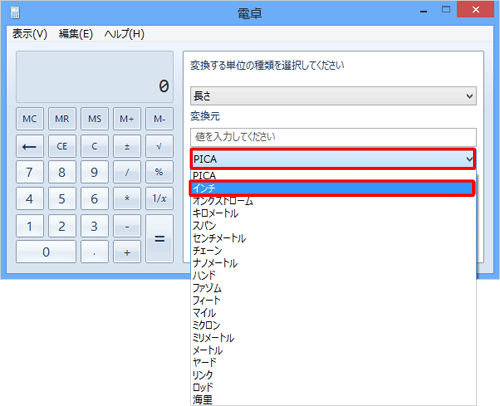Select ロッド from the unit list
500x406 pixels.
pos(333,387)
